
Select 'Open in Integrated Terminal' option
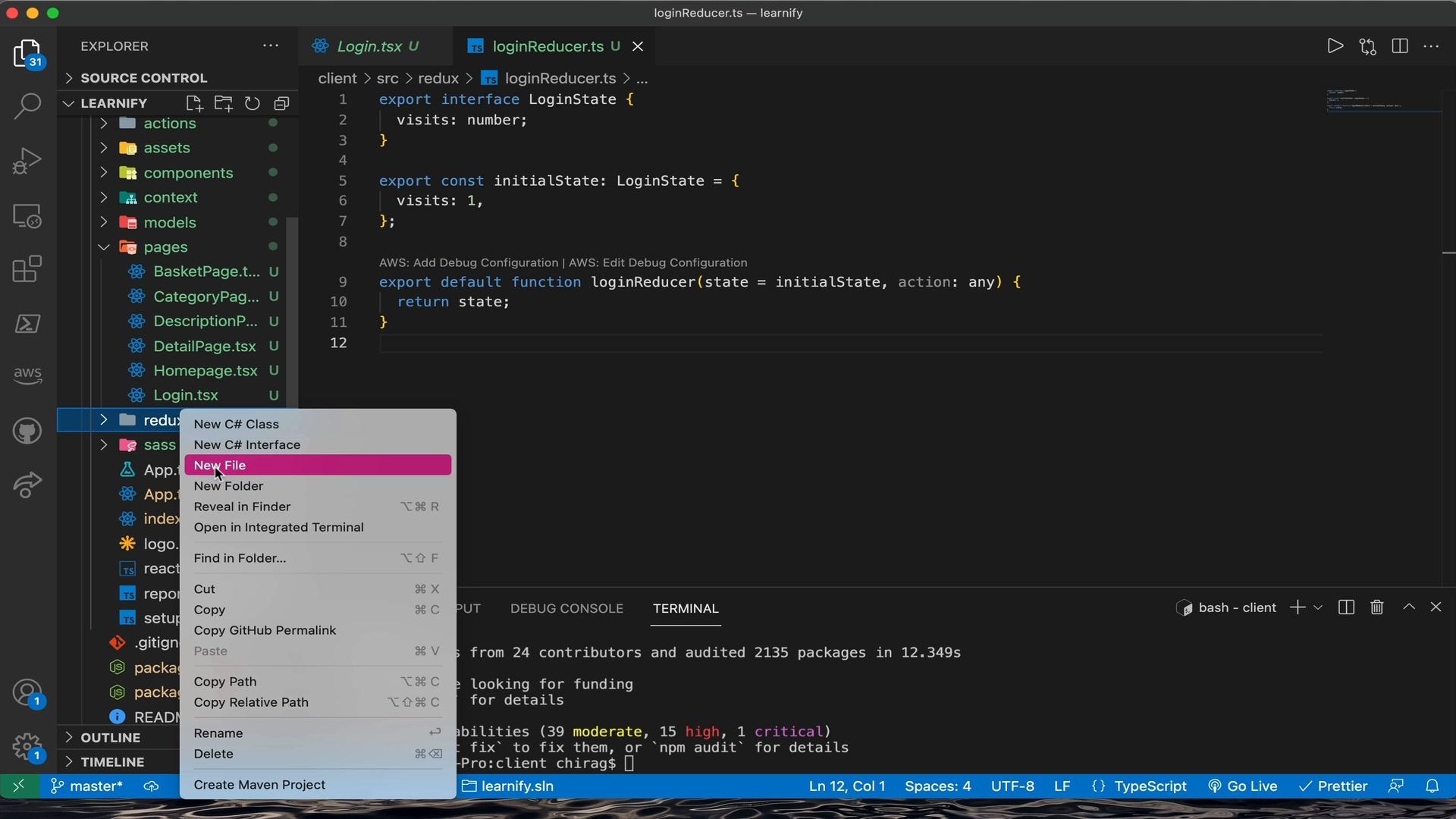[278, 527]
